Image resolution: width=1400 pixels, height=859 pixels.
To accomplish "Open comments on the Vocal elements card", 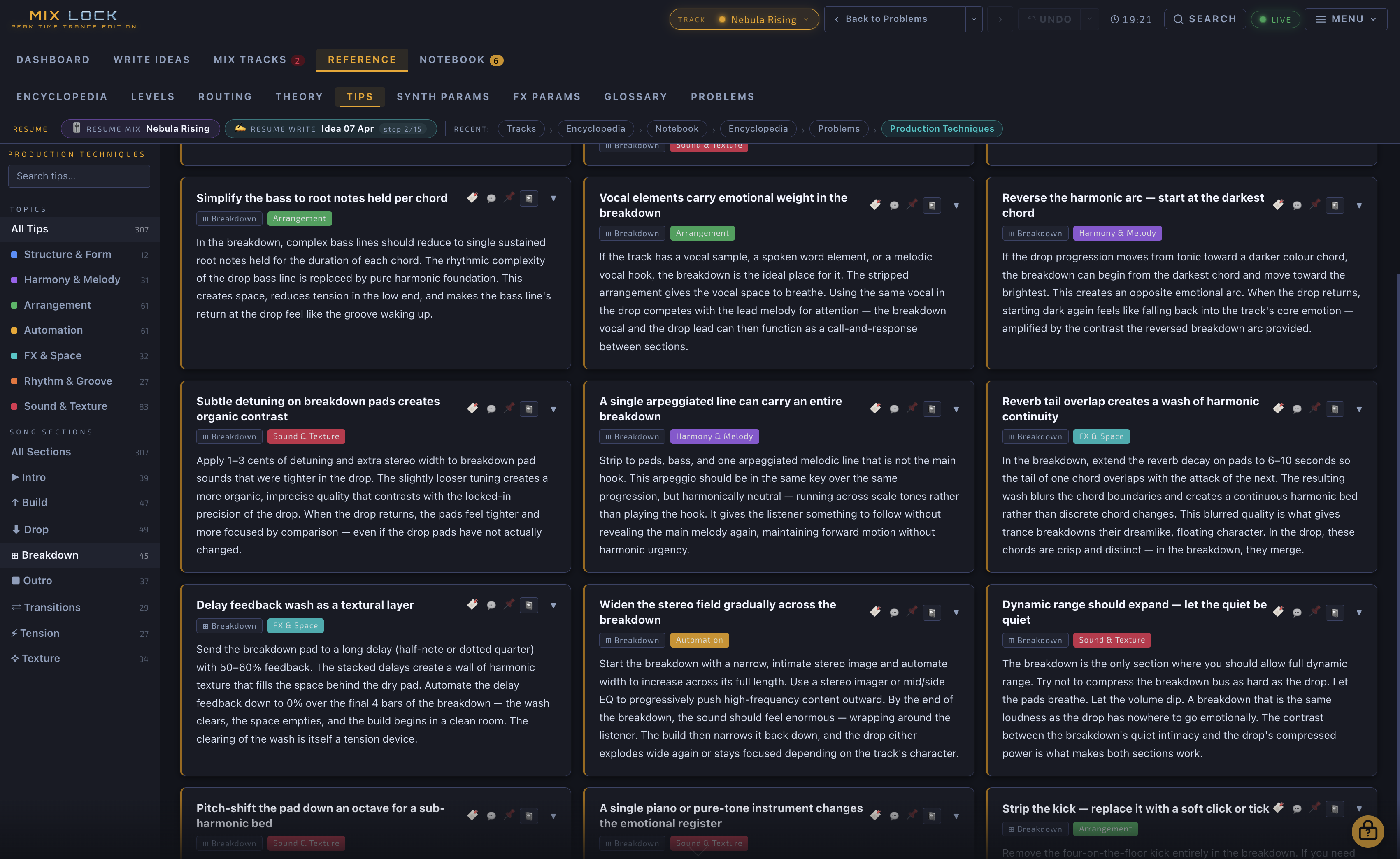I will pyautogui.click(x=894, y=206).
